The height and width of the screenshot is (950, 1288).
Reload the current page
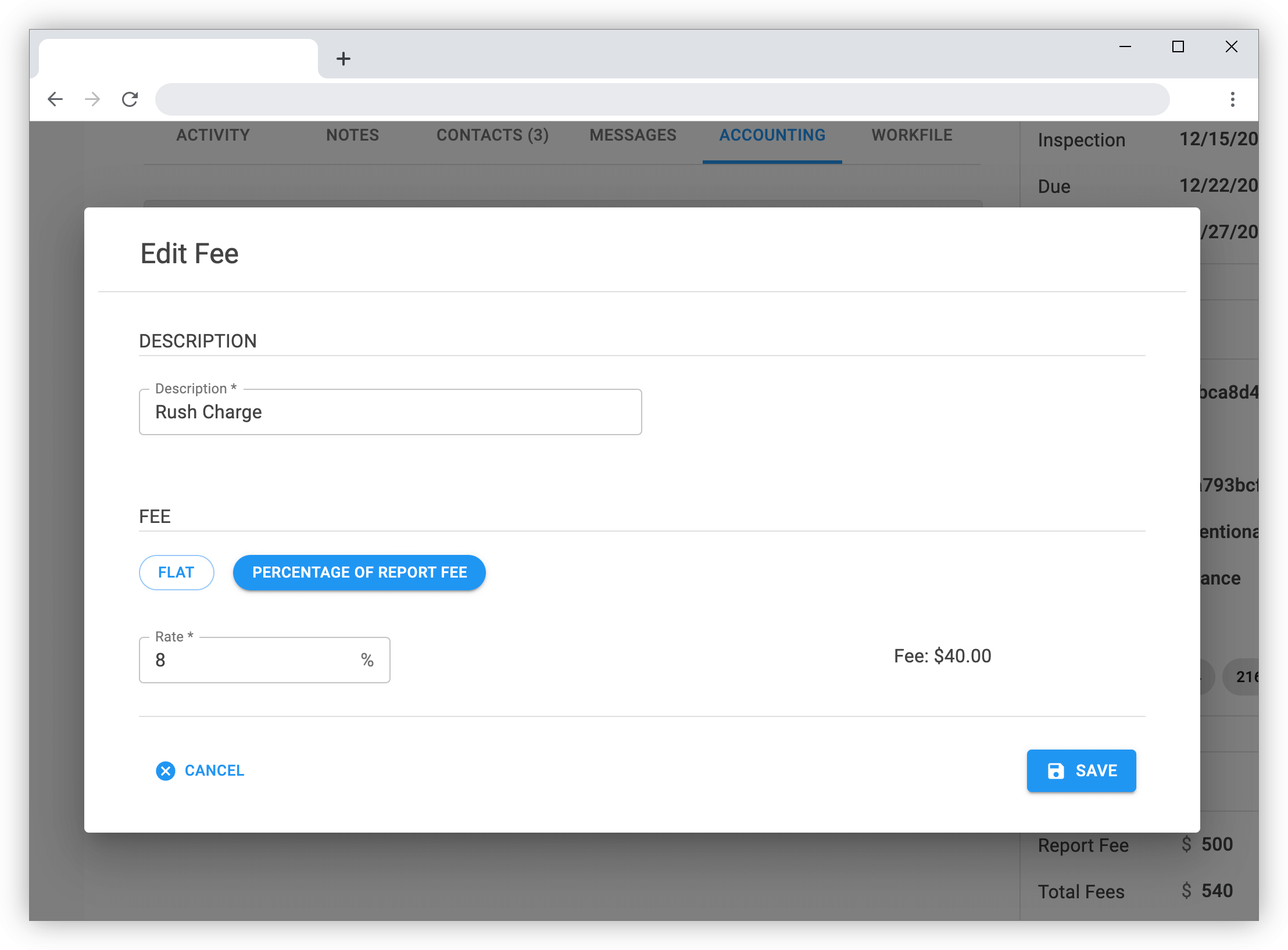tap(130, 99)
